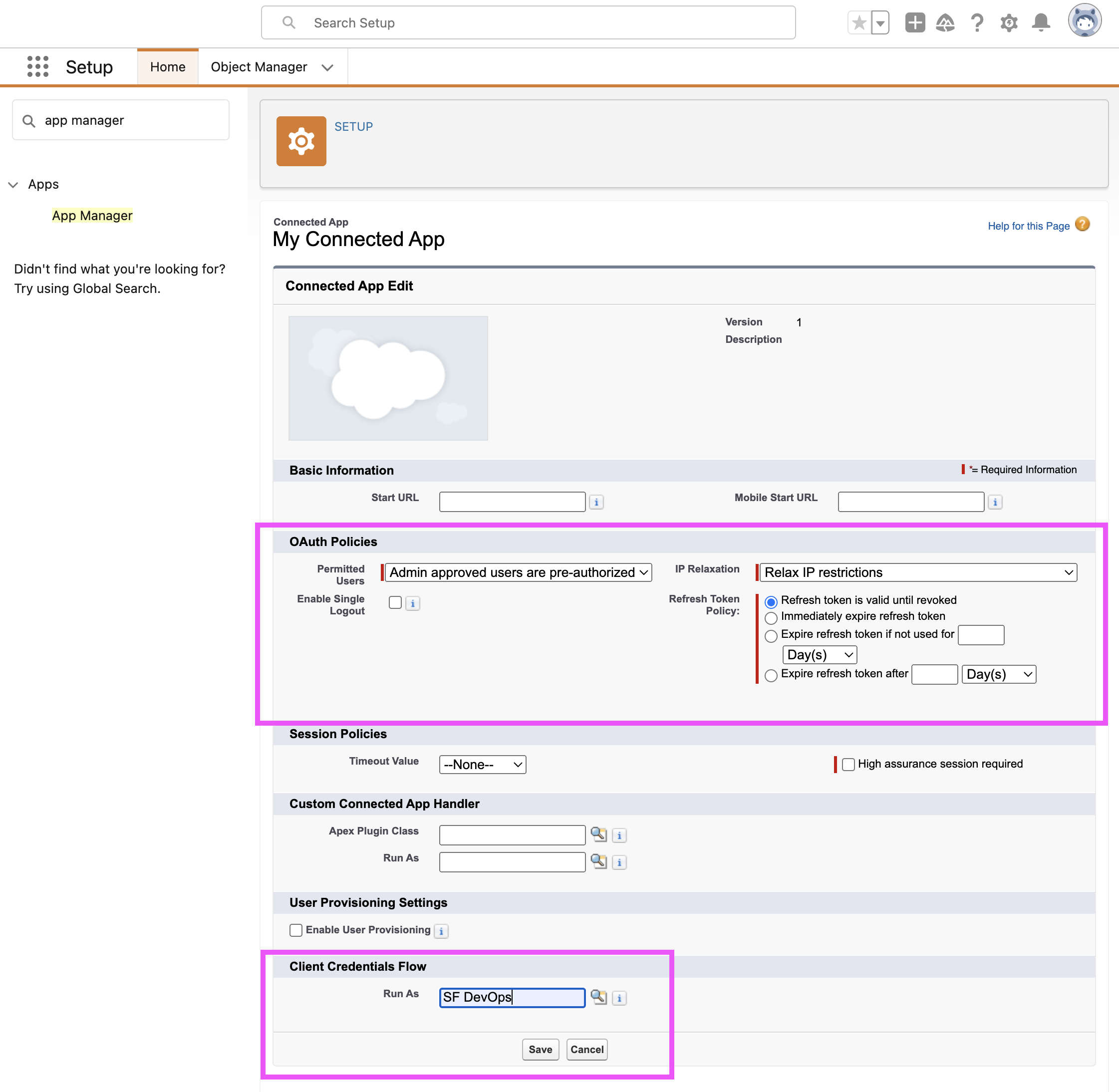Viewport: 1119px width, 1092px height.
Task: Open the Timeout Value dropdown
Action: (482, 765)
